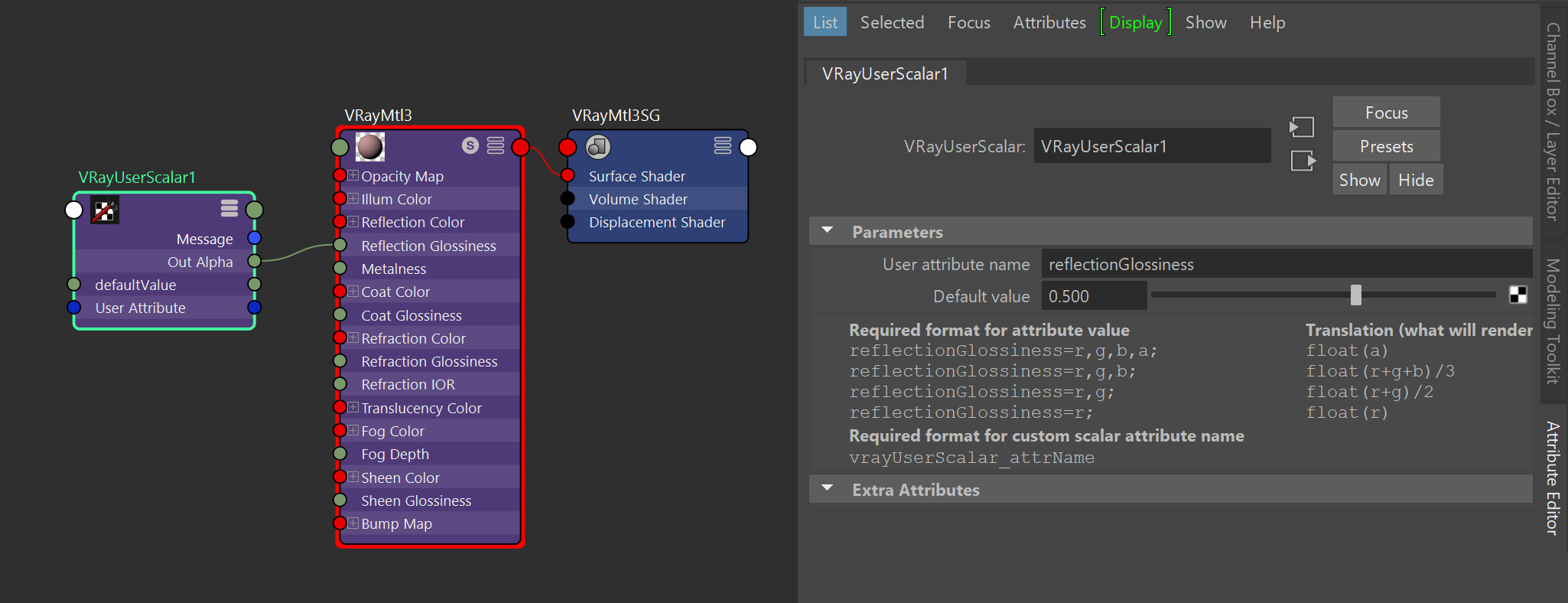
Task: Click the S soloing icon on VRayMtl3
Action: pyautogui.click(x=470, y=145)
